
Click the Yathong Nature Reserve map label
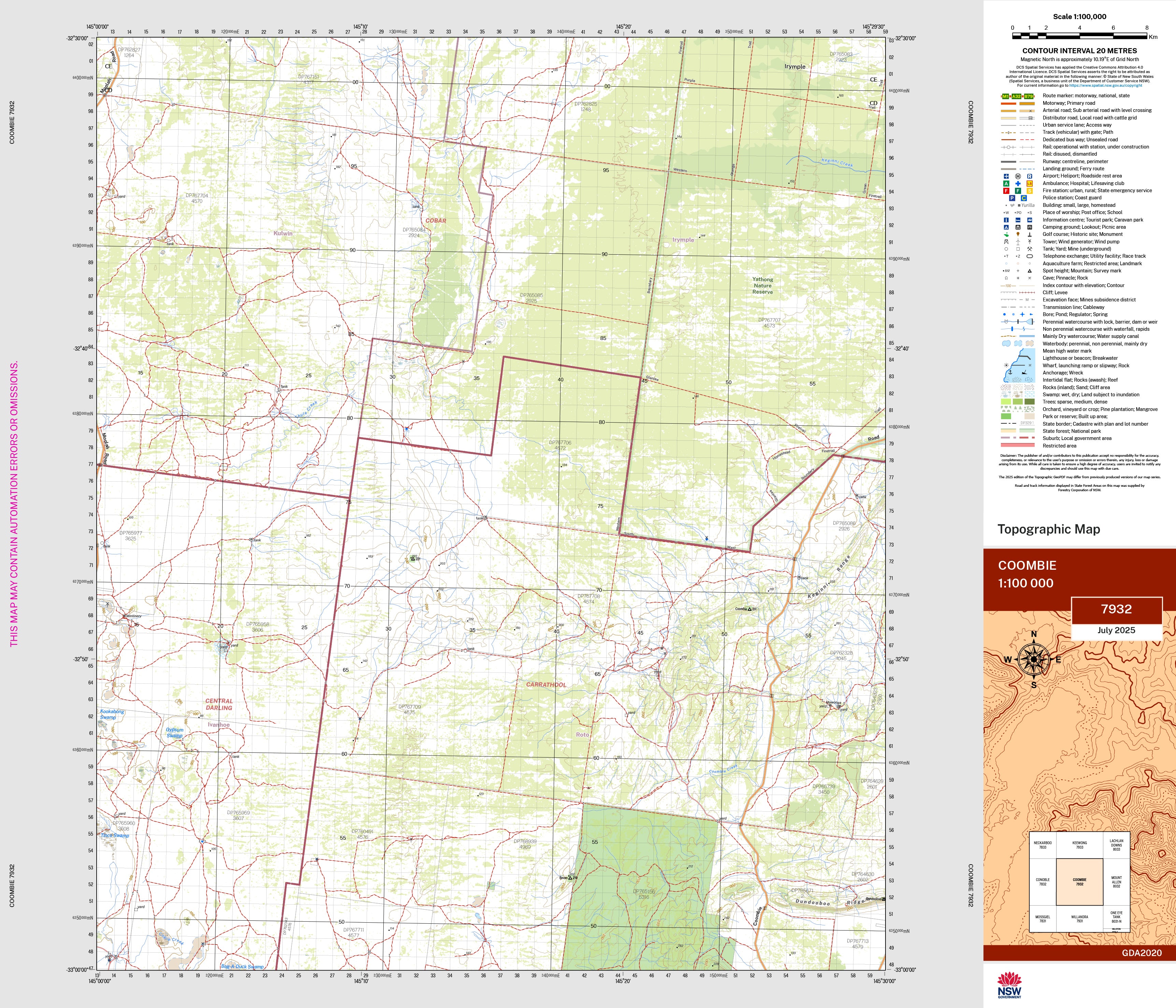pos(762,285)
